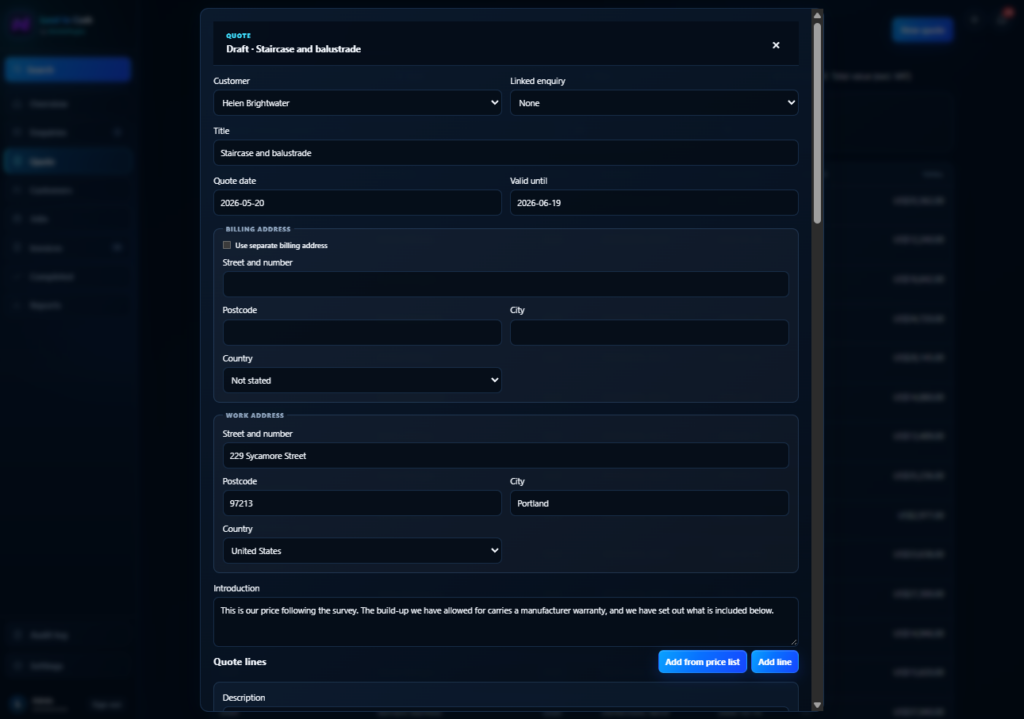Click the empty billing Postcode field
The height and width of the screenshot is (719, 1024).
pyautogui.click(x=362, y=332)
